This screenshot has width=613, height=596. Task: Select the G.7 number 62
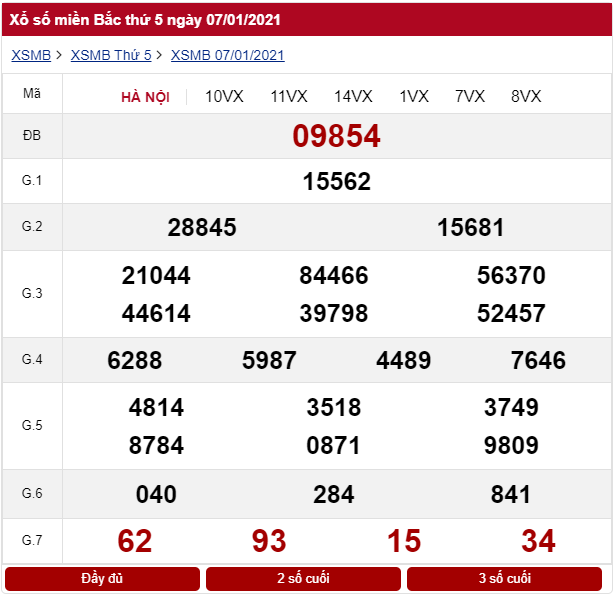pos(135,541)
